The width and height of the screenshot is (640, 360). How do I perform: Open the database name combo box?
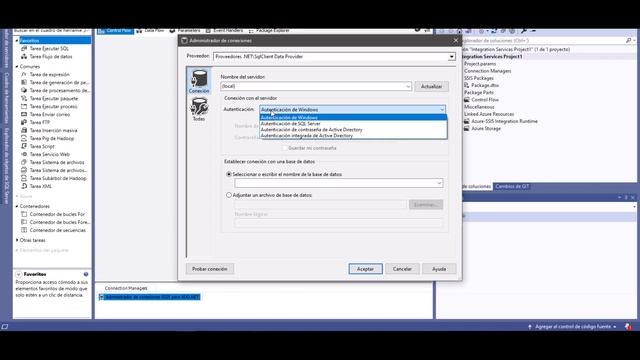(x=339, y=183)
